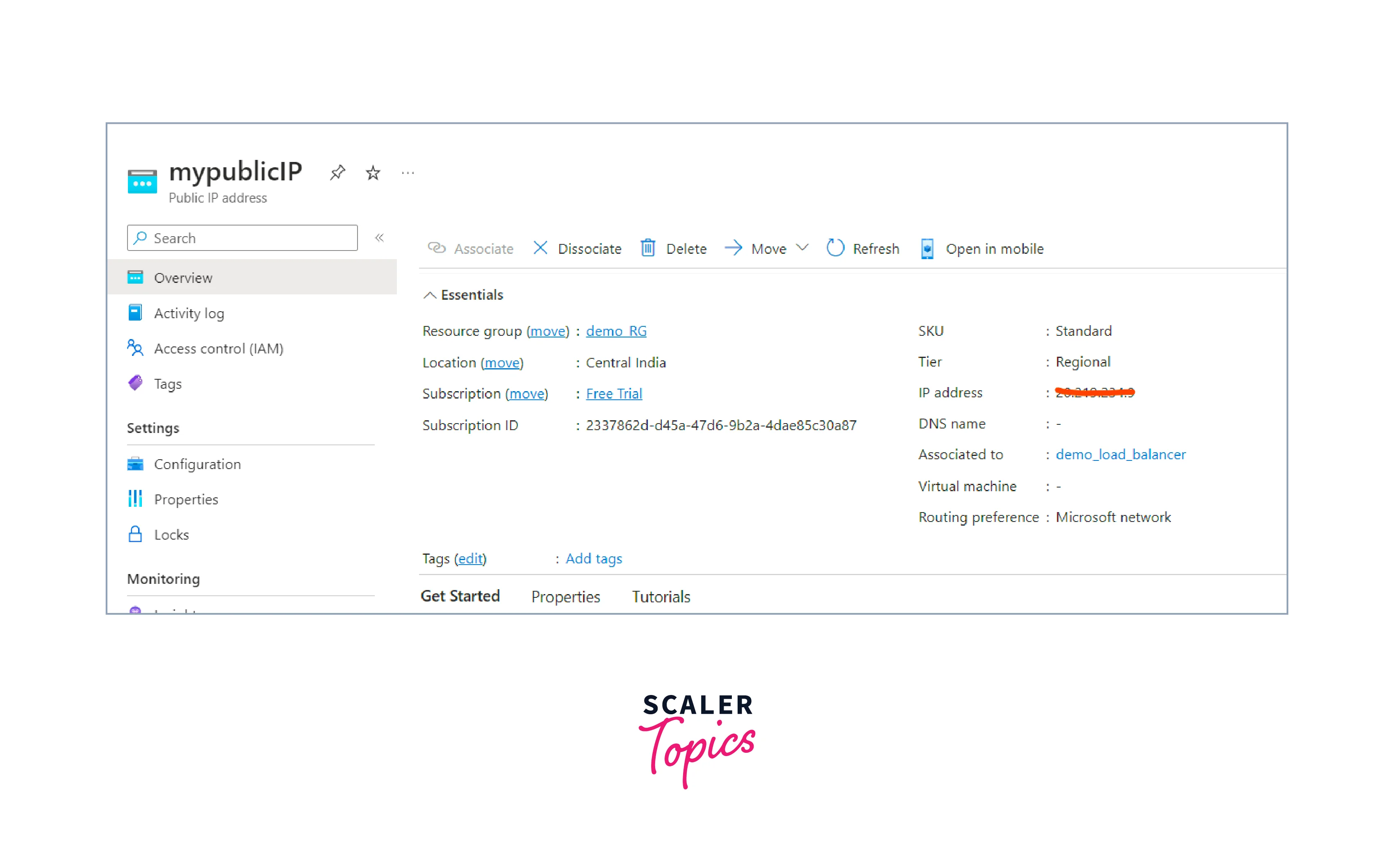Switch to the Properties tab
1394x868 pixels.
pos(565,597)
